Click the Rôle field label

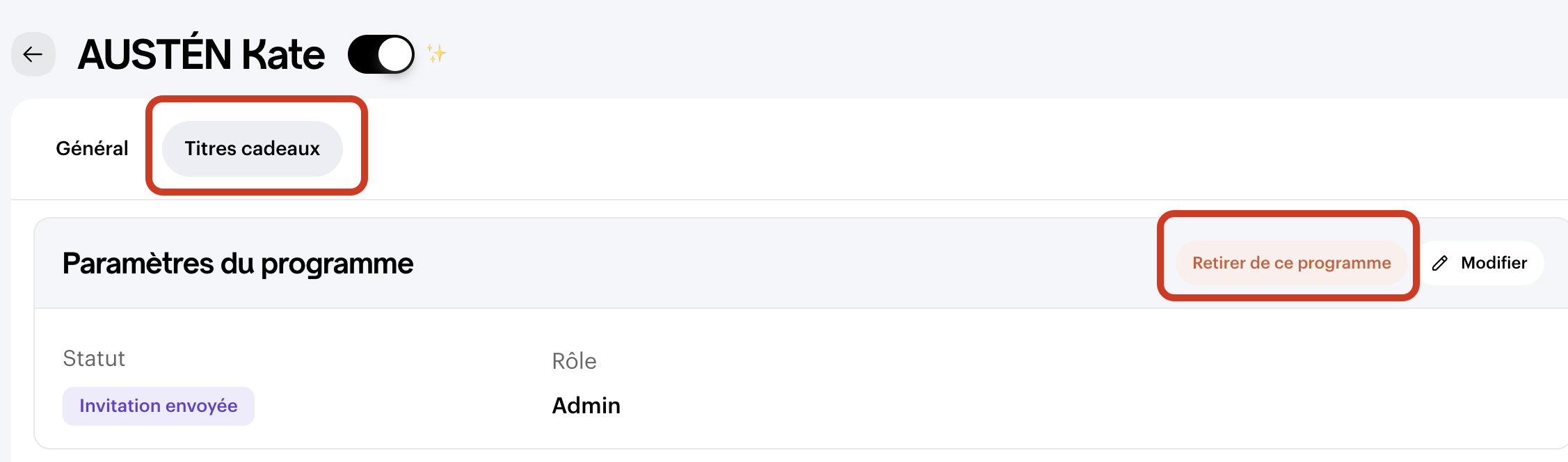click(574, 361)
